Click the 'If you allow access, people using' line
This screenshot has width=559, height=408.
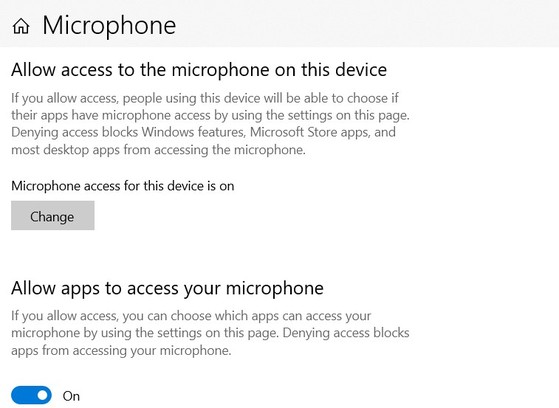tap(205, 98)
